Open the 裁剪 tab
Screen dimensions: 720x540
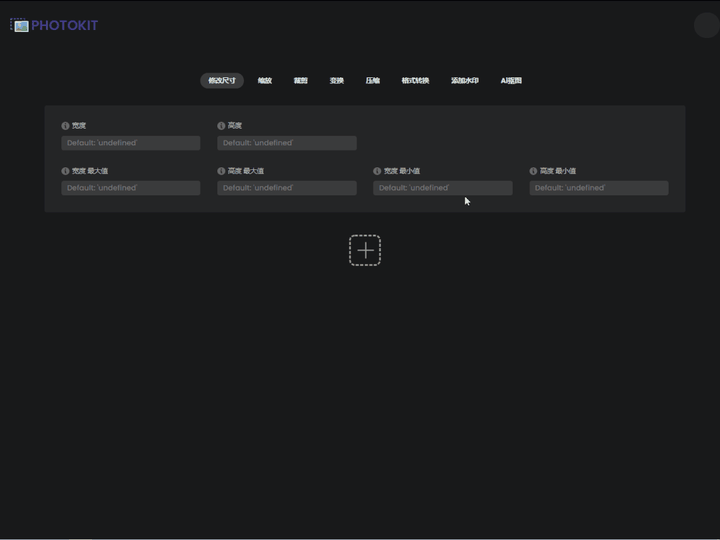(300, 80)
